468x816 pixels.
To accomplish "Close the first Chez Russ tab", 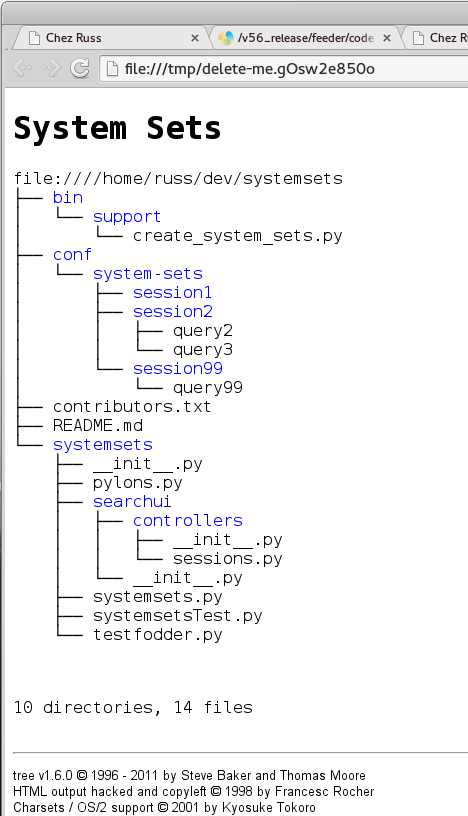I will tap(195, 38).
